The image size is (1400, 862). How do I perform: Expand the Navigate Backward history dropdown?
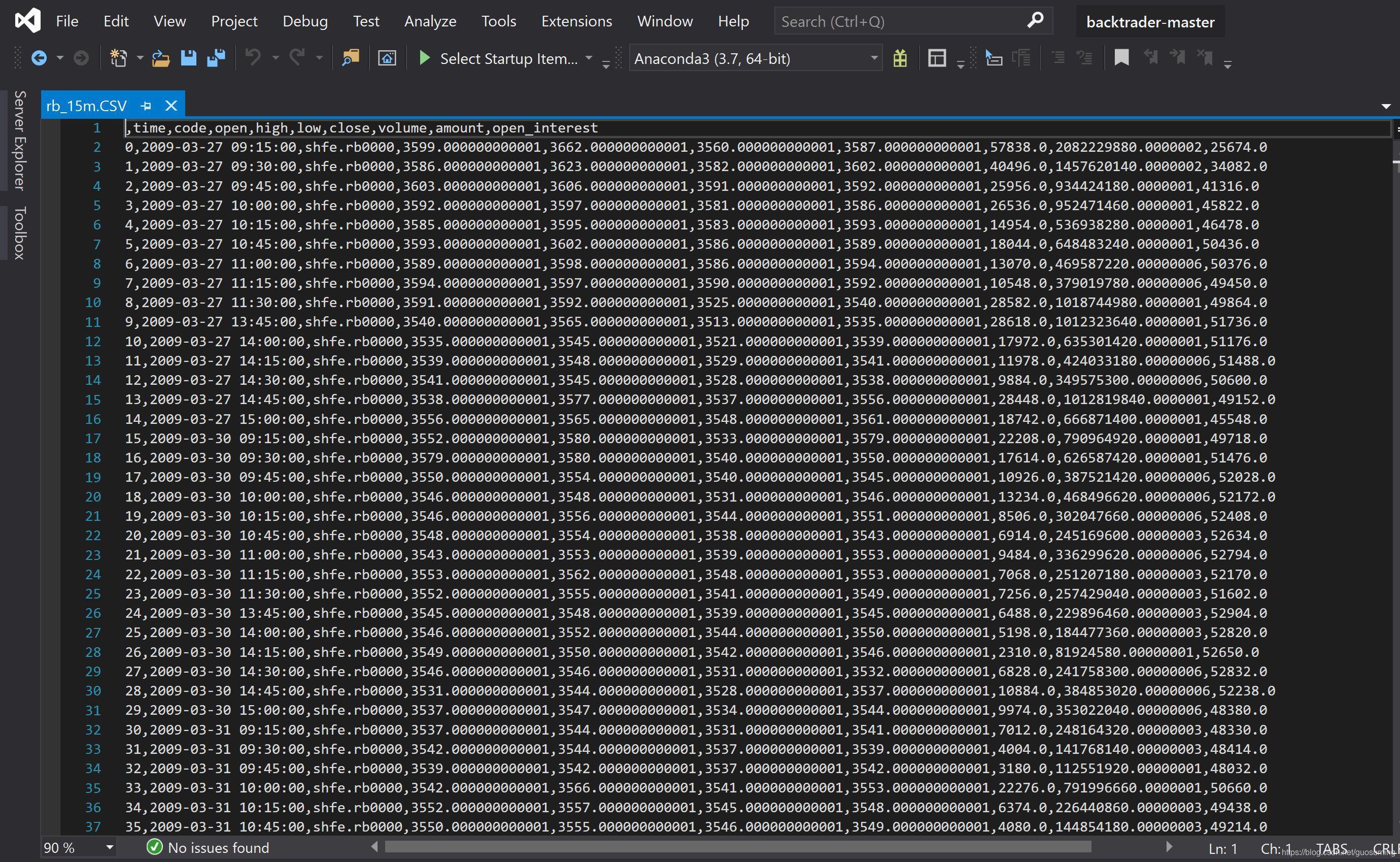pyautogui.click(x=60, y=58)
